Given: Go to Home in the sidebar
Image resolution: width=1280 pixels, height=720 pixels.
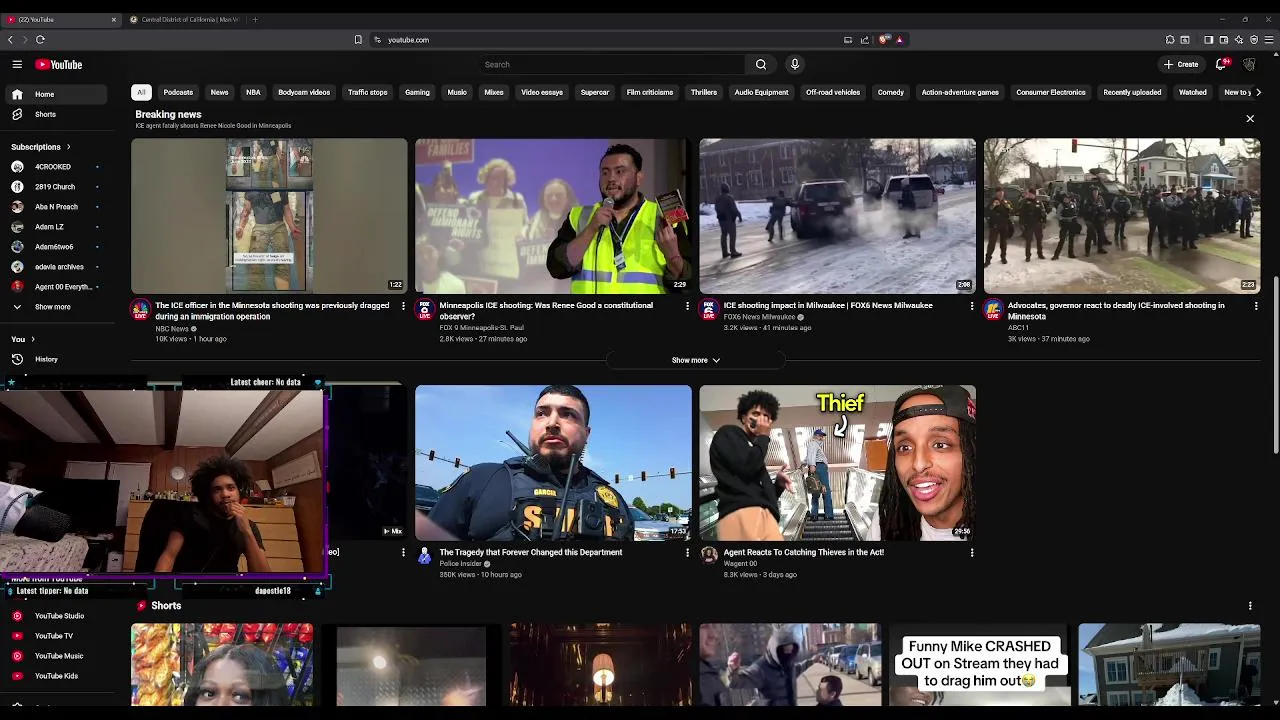Looking at the screenshot, I should click(54, 94).
